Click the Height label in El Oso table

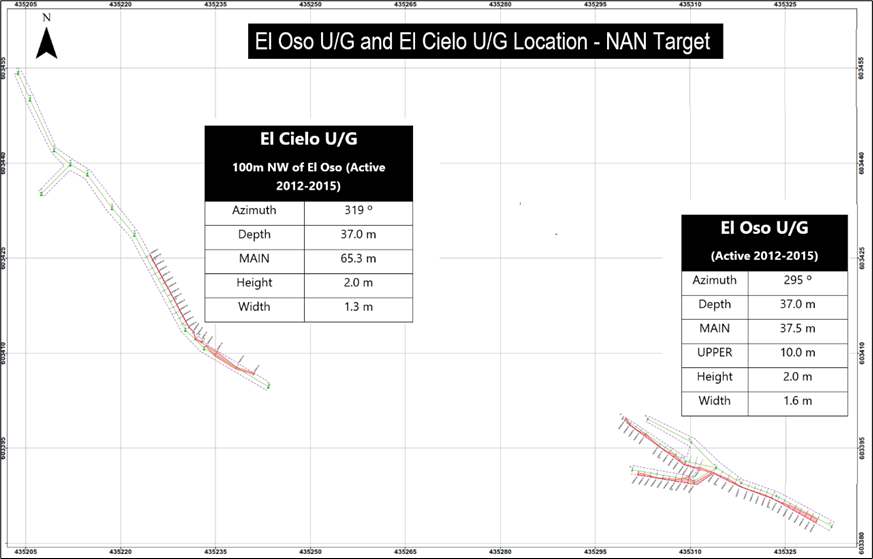714,377
